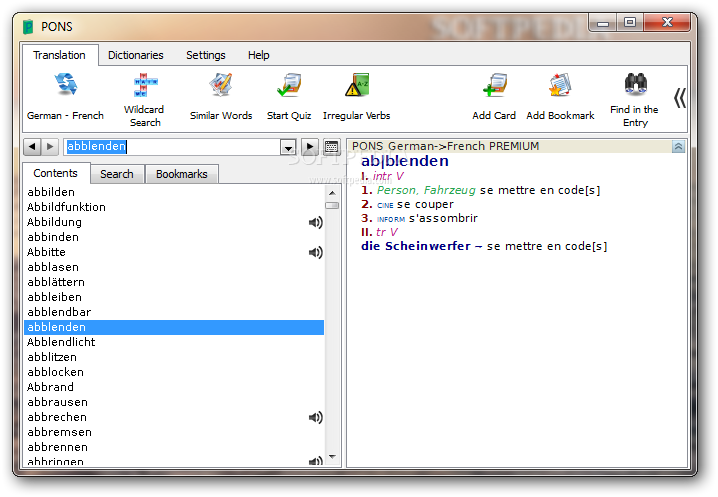The image size is (718, 497).
Task: Click the ab|blenden headword in the entry
Action: (x=405, y=161)
